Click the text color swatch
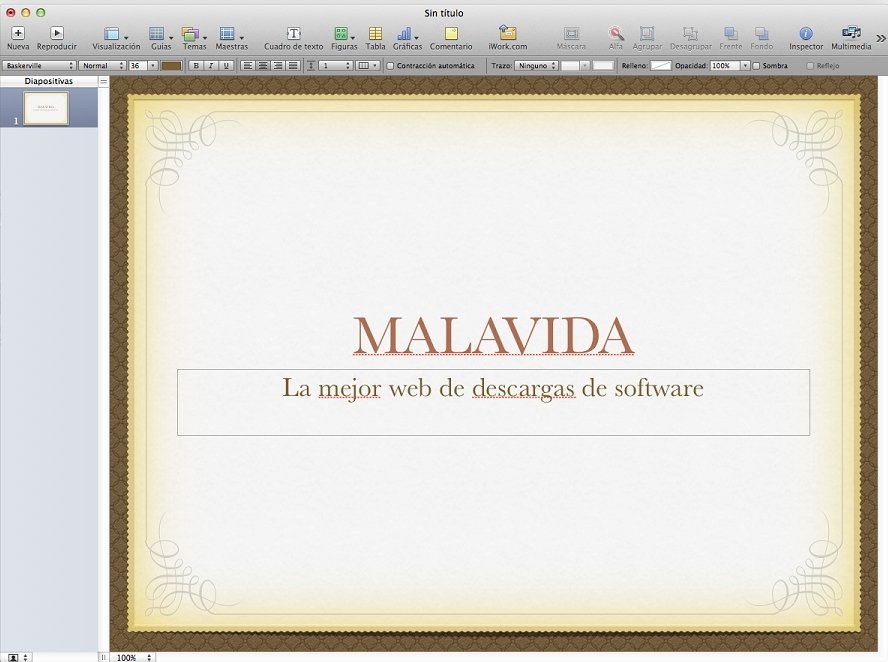This screenshot has height=662, width=888. (172, 66)
